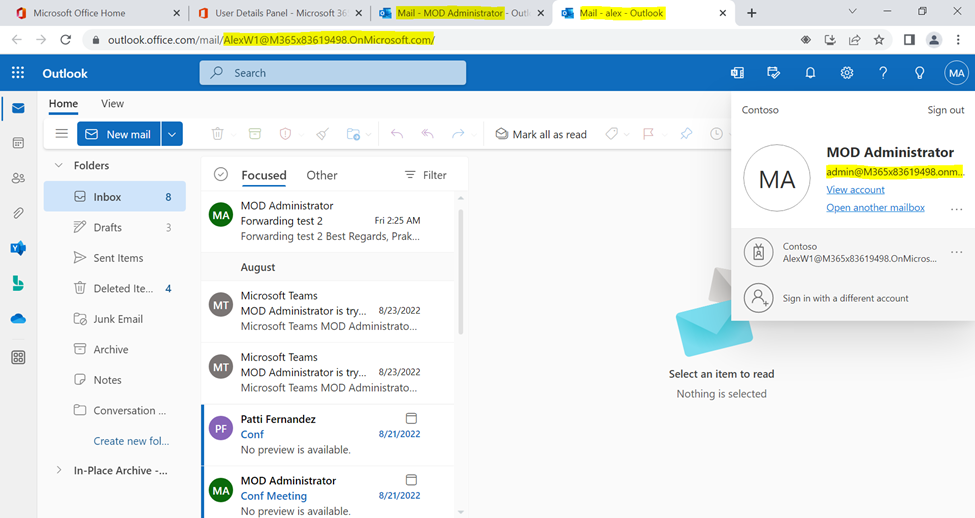The width and height of the screenshot is (975, 518).
Task: Open Settings gear icon in Outlook header
Action: point(847,73)
